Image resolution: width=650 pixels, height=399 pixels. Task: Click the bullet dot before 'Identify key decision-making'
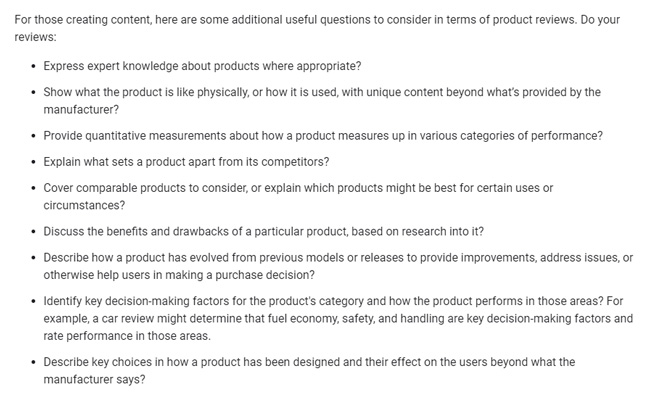(x=34, y=301)
